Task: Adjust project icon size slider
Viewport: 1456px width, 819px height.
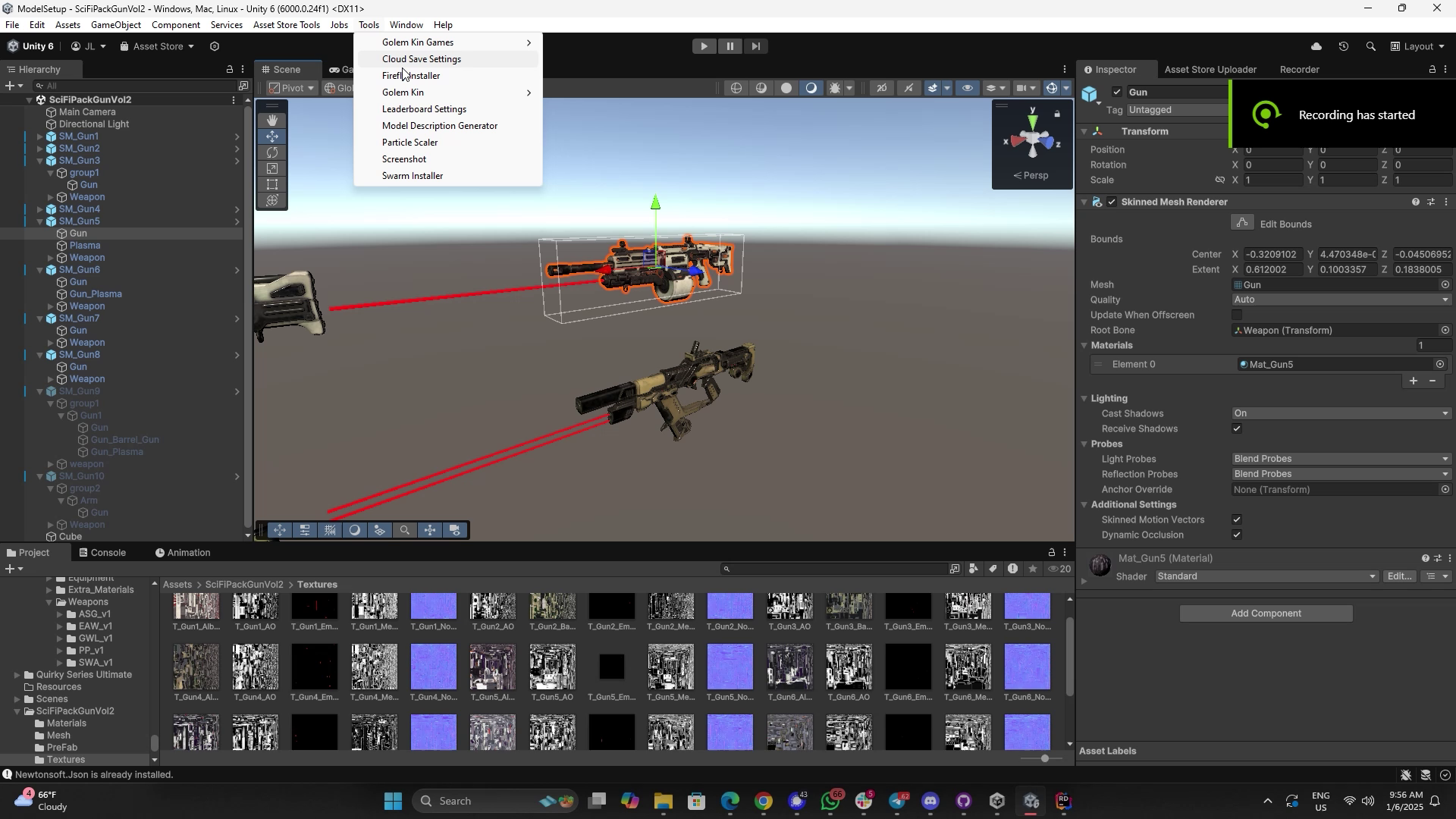Action: pos(1044,759)
